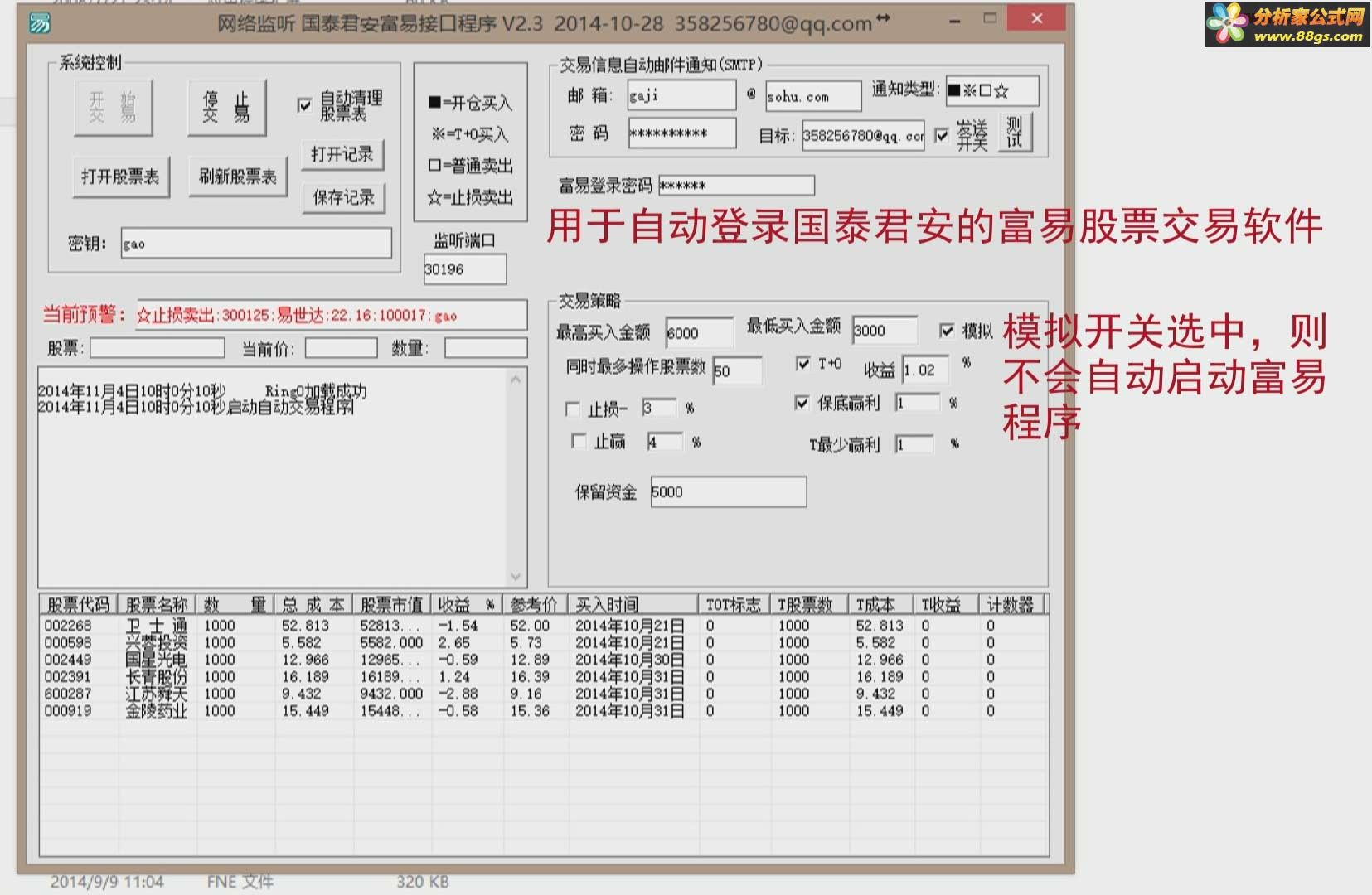Image resolution: width=1372 pixels, height=895 pixels.
Task: Click 买入时间 column header
Action: tap(634, 604)
